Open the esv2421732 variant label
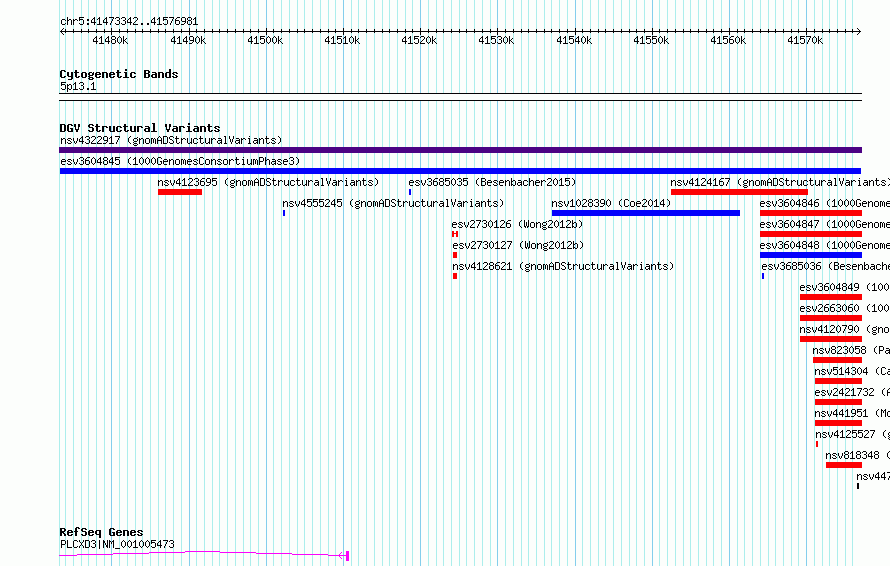The image size is (890, 566). [852, 392]
